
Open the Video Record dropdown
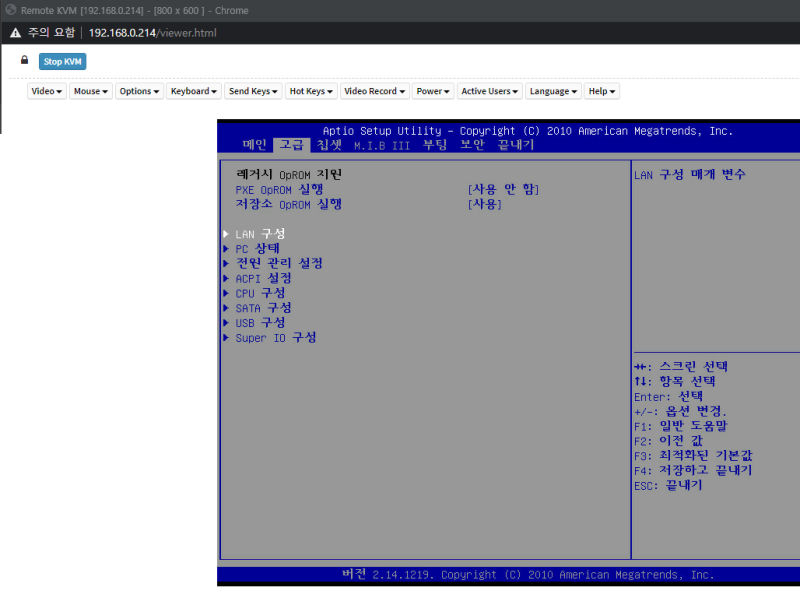pos(374,91)
